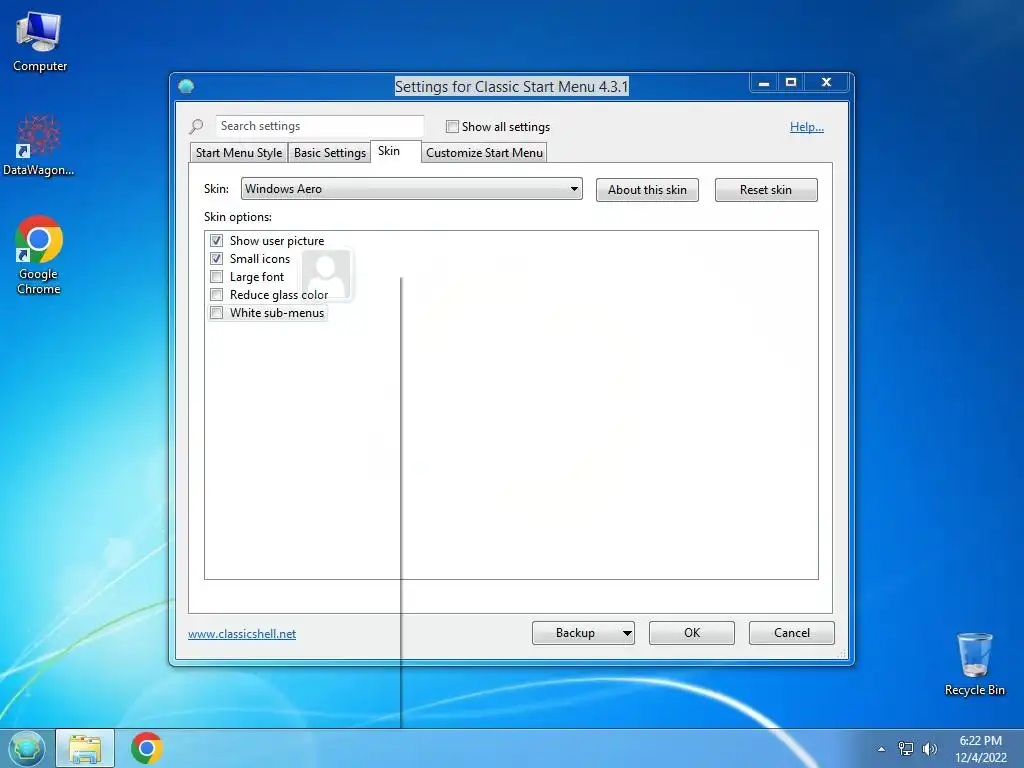Focus the Search settings field
The image size is (1024, 768).
click(319, 126)
